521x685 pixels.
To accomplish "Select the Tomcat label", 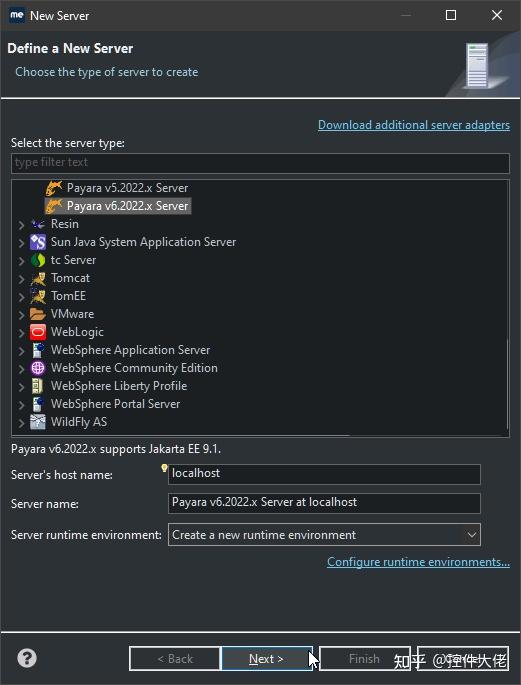I will pyautogui.click(x=70, y=278).
